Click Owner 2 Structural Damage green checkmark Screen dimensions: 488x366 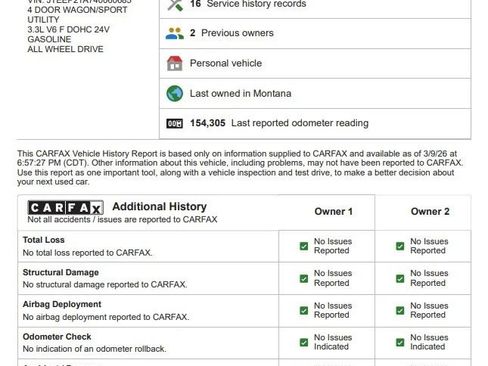(x=400, y=278)
